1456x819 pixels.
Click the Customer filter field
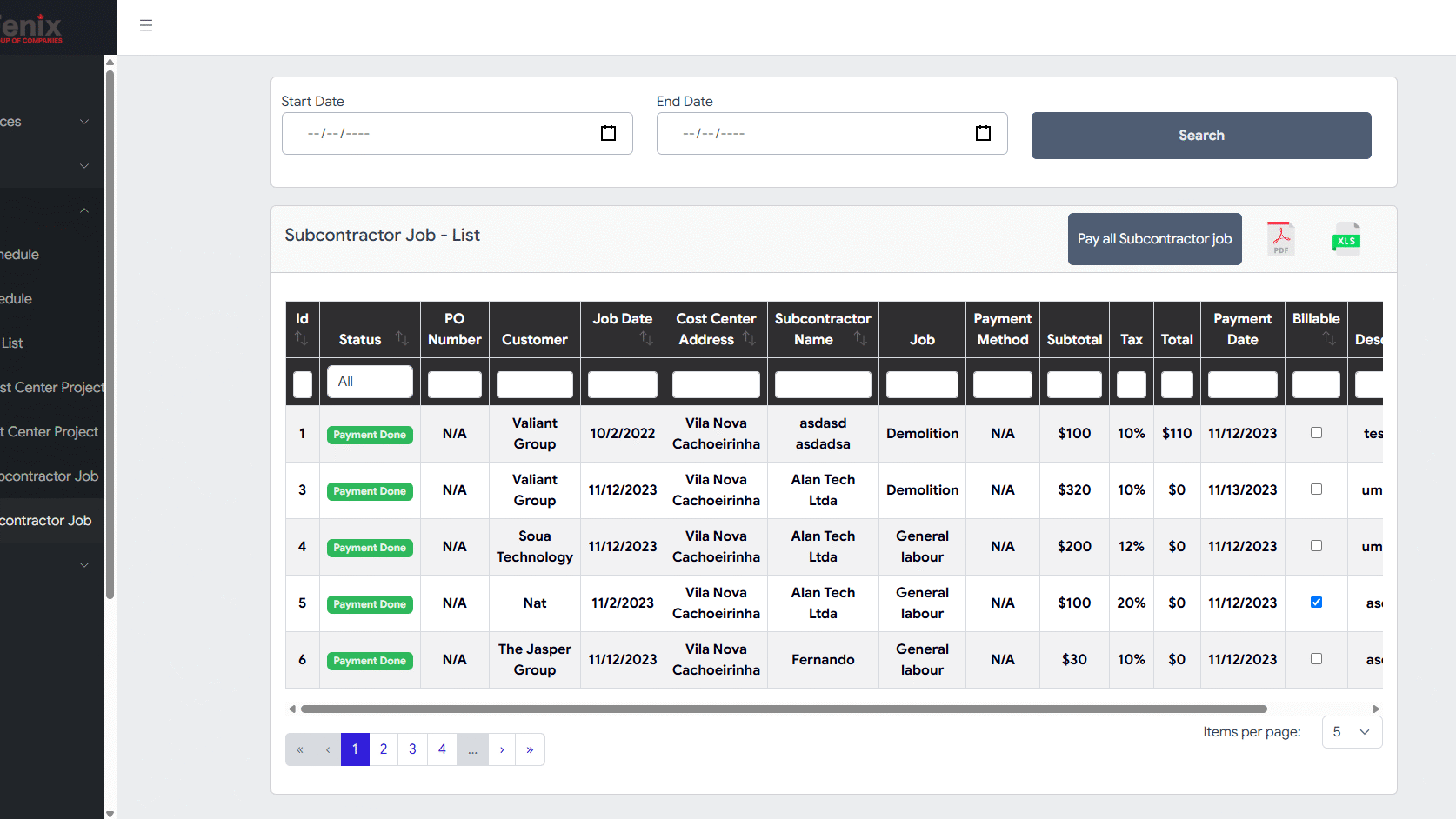tap(534, 384)
